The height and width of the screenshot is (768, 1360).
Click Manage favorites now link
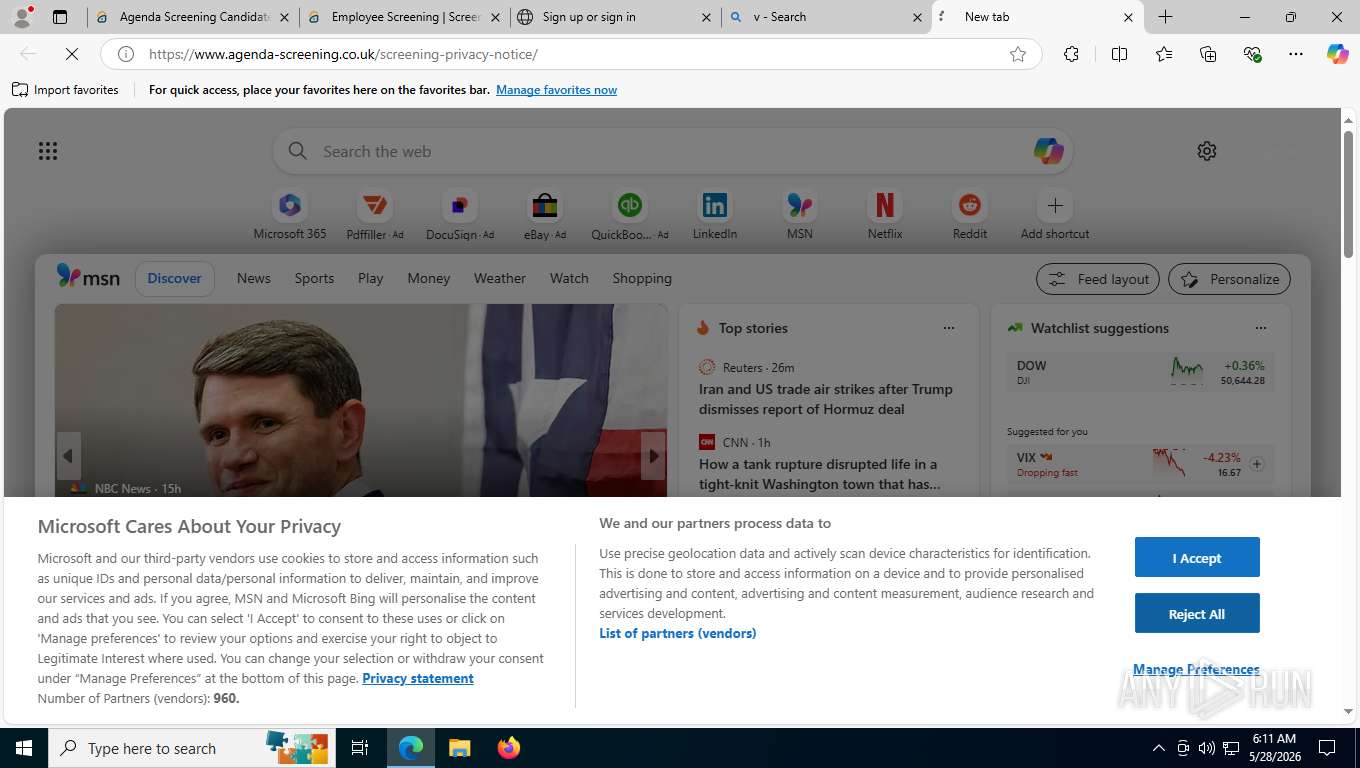coord(557,90)
